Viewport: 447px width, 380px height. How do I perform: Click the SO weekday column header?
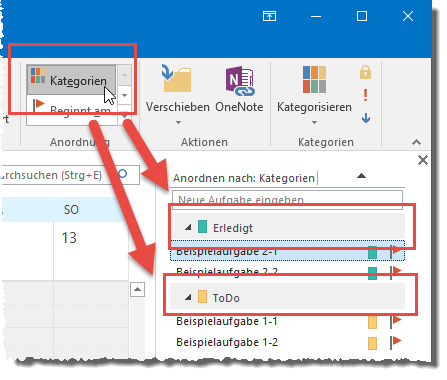pos(71,210)
